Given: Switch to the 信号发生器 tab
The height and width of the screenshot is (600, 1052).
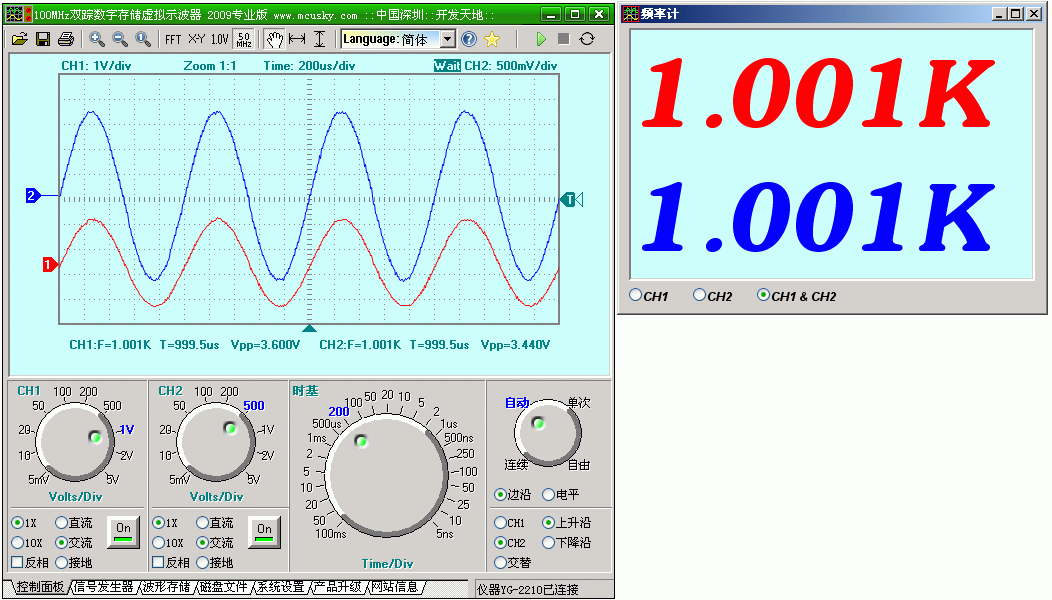Looking at the screenshot, I should pyautogui.click(x=103, y=587).
